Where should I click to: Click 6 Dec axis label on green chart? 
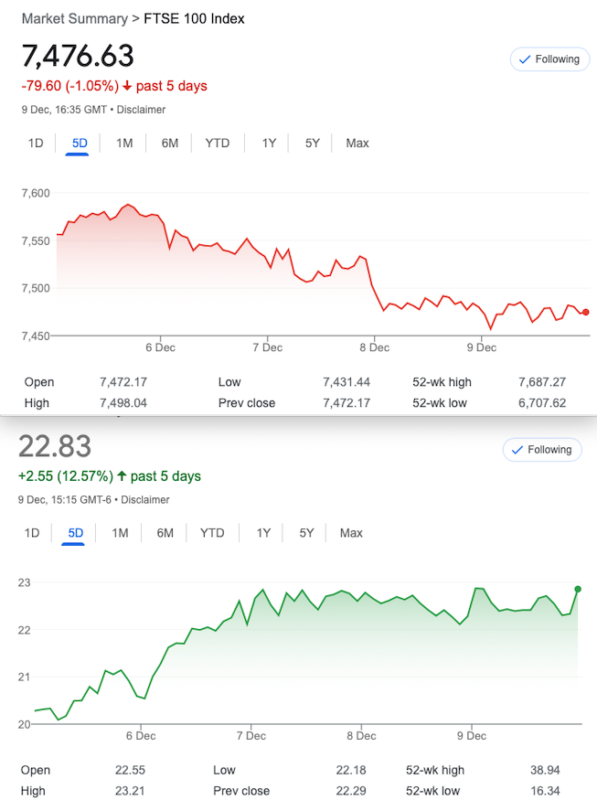(x=141, y=736)
